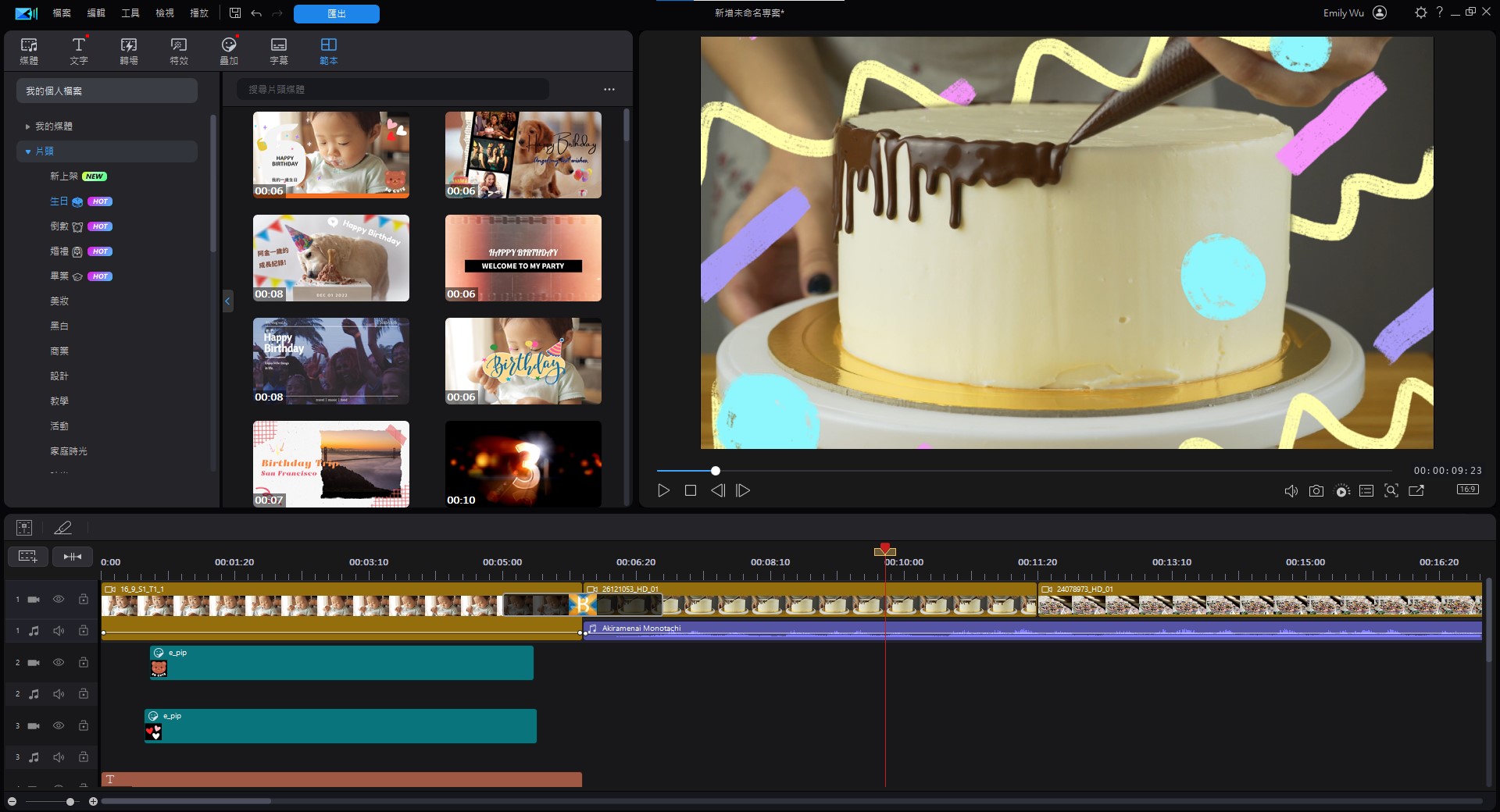Screen dimensions: 1500x812
Task: Collapse the 片頭 category list
Action: (x=28, y=151)
